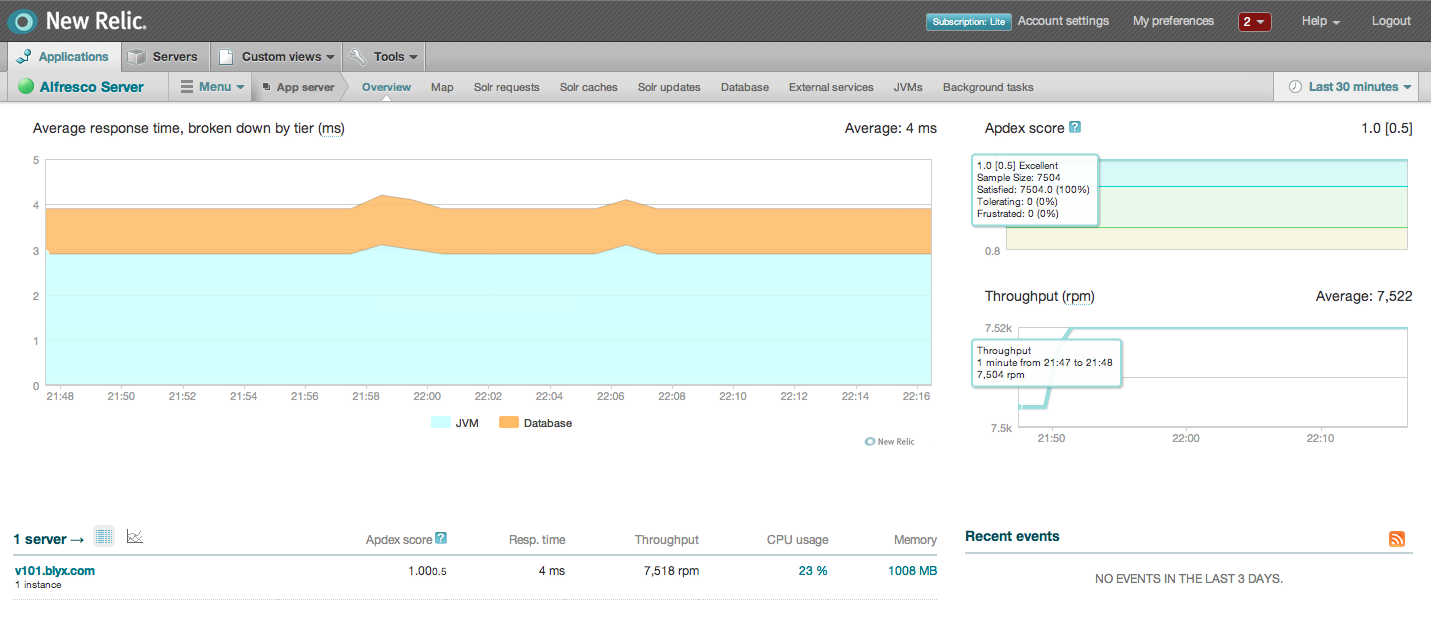Switch to server table grid view icon

(104, 537)
